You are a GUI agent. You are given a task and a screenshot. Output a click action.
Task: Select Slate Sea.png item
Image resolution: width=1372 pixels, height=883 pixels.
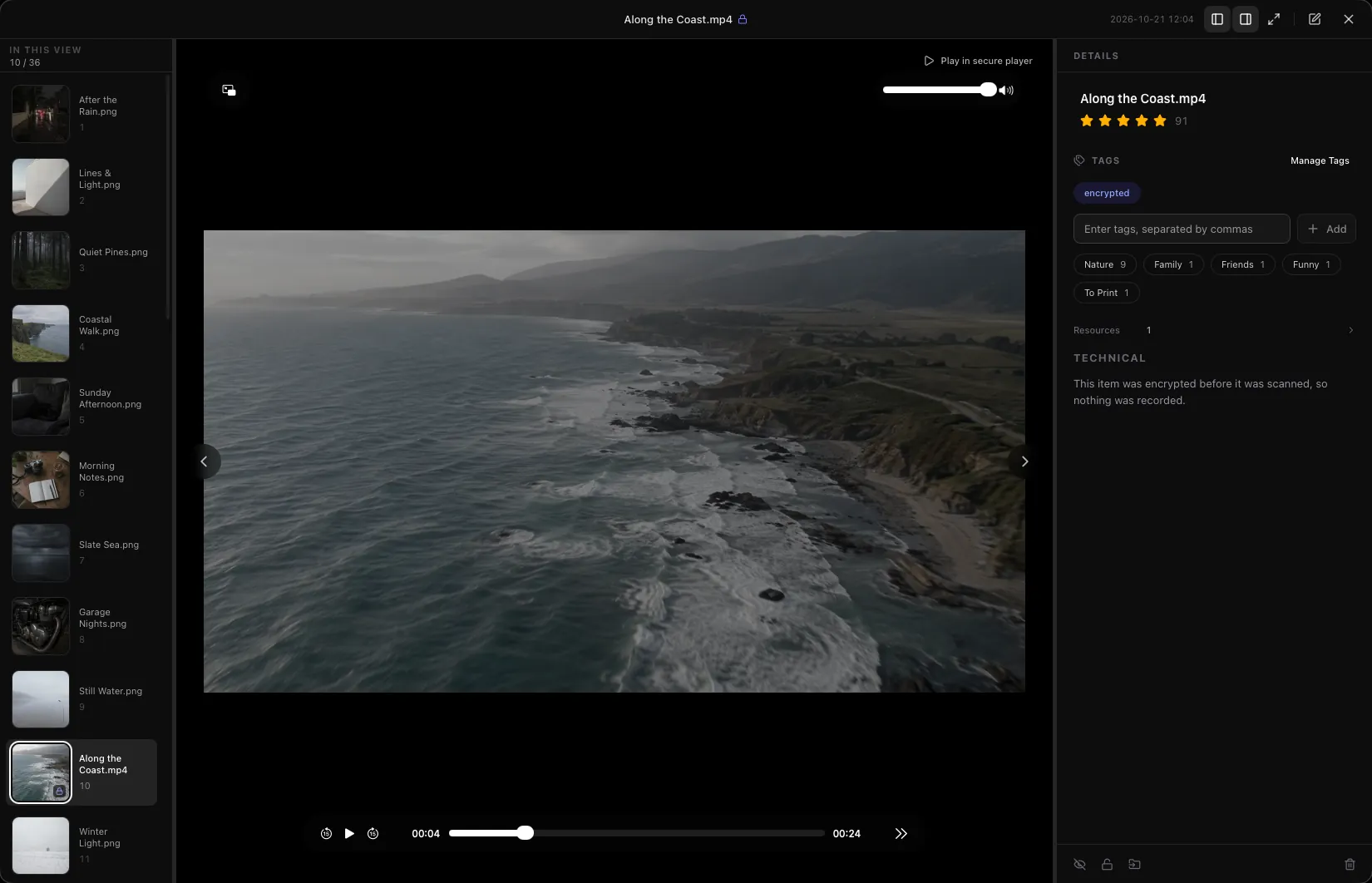pos(82,553)
